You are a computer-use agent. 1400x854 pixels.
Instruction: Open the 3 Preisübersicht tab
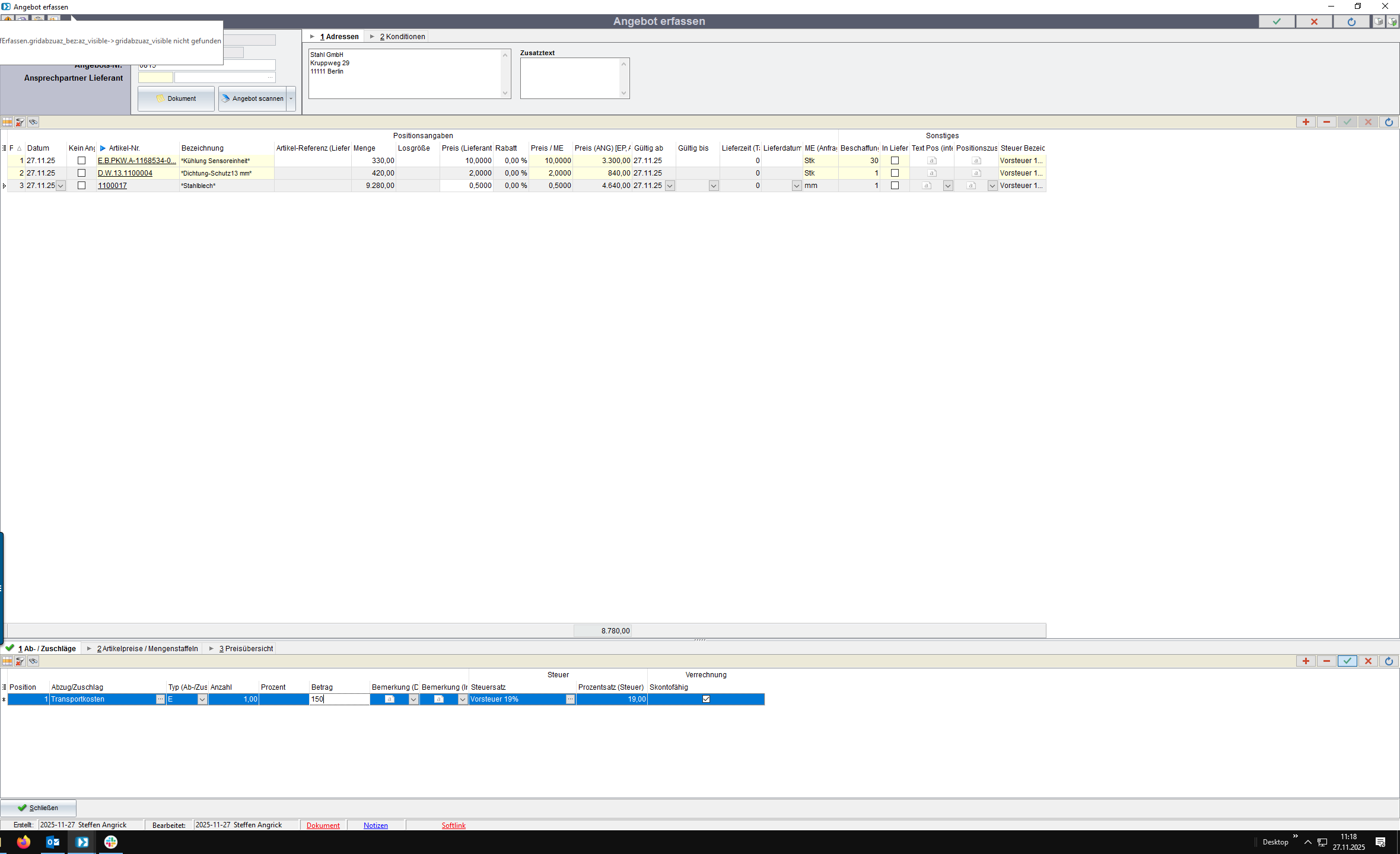click(x=246, y=648)
